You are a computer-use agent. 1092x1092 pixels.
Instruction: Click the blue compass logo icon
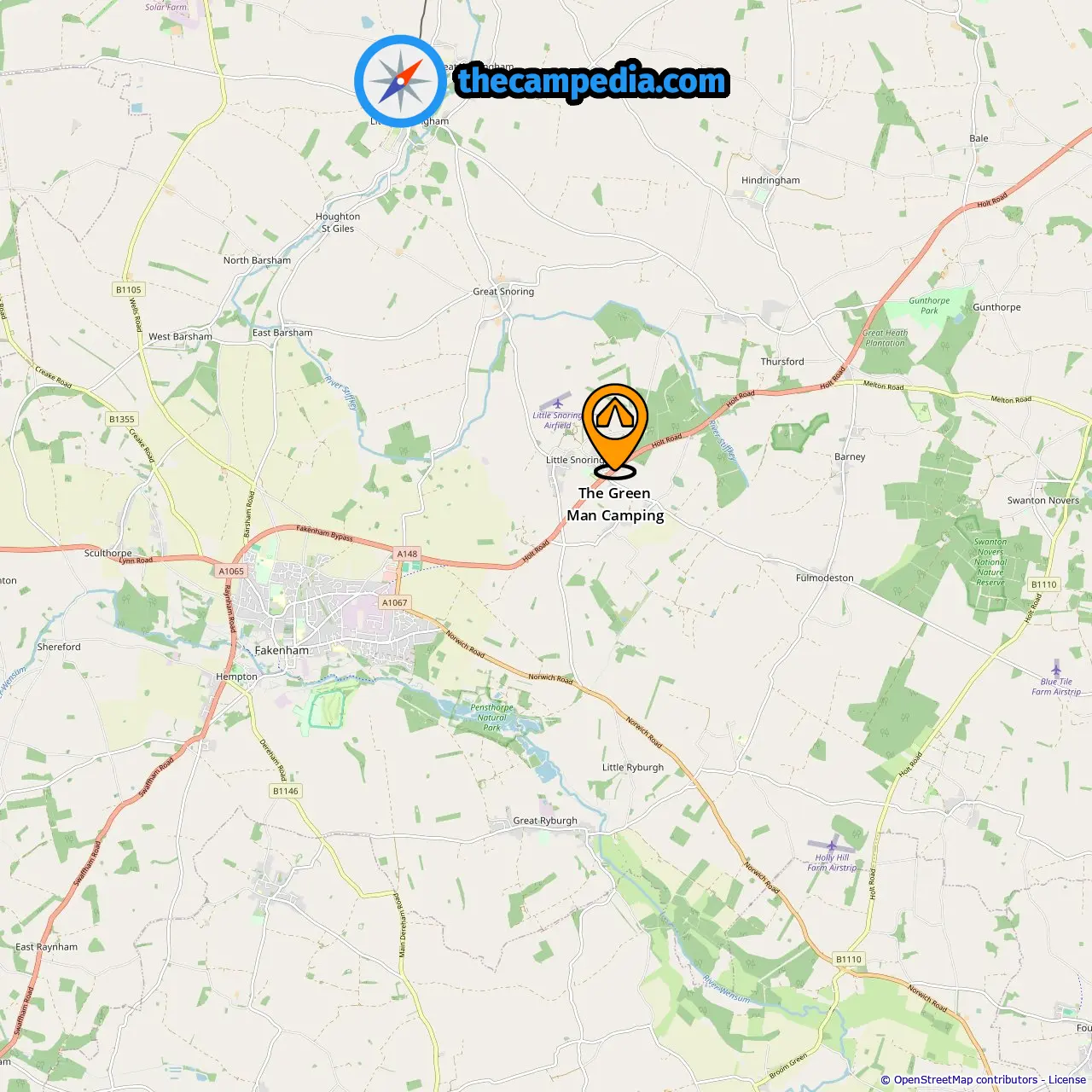[x=400, y=81]
